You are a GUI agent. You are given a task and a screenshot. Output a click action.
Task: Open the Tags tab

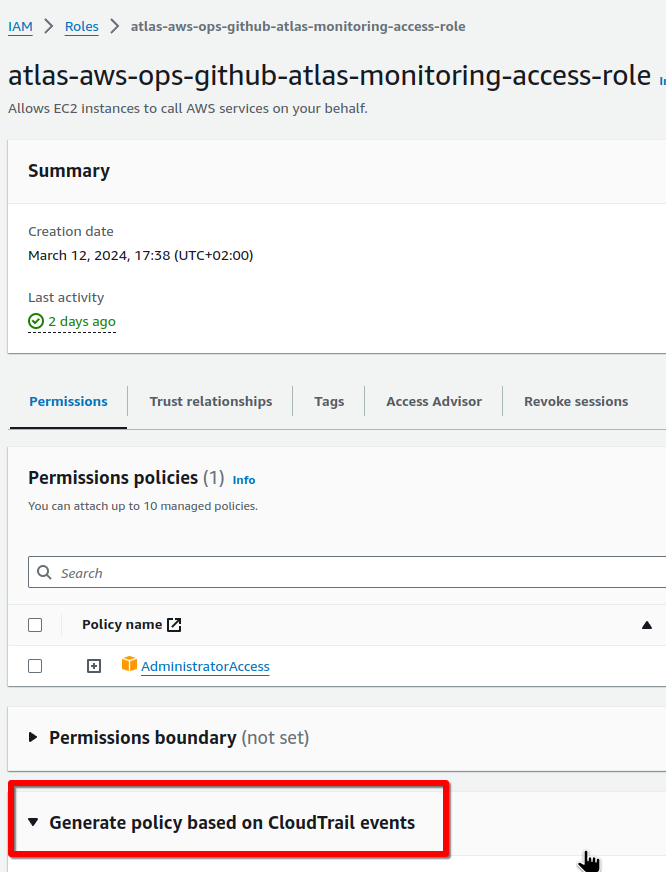(329, 402)
